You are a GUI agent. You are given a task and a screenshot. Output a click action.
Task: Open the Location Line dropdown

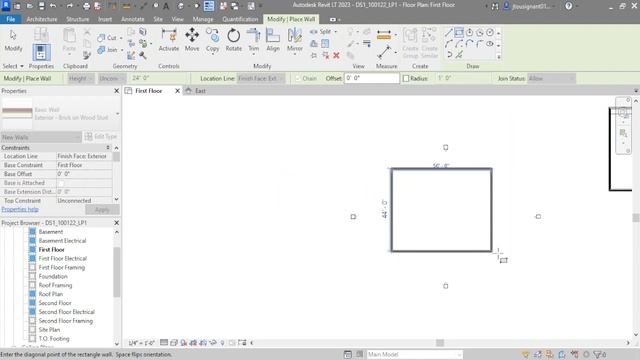260,78
